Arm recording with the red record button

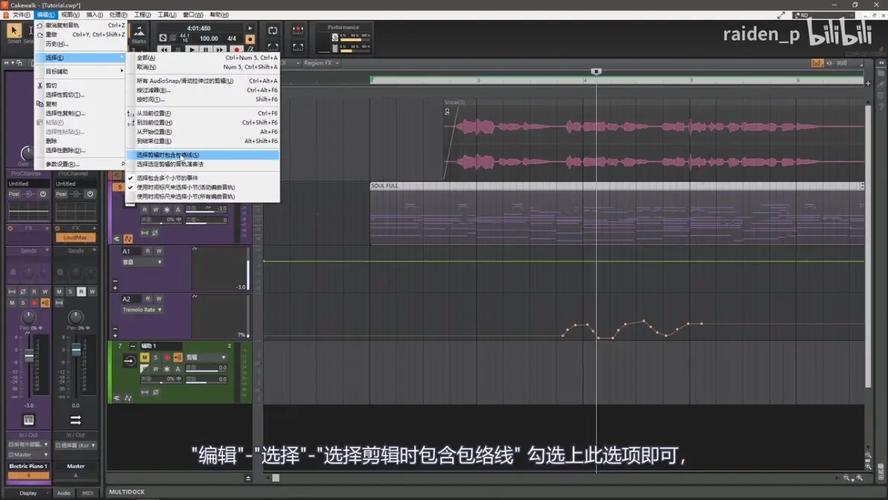click(x=237, y=50)
